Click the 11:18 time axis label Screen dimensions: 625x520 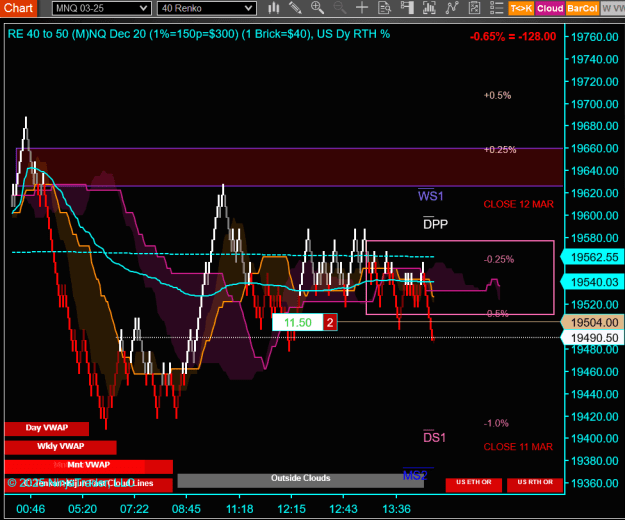coord(240,509)
